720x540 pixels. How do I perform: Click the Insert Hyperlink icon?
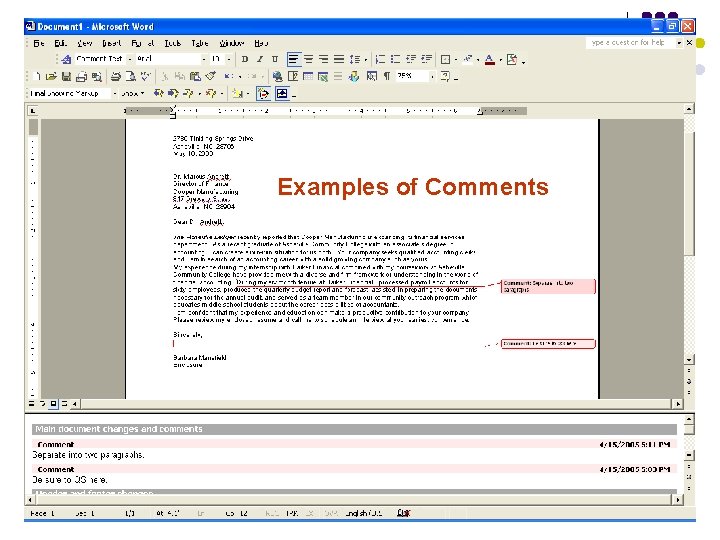(277, 77)
